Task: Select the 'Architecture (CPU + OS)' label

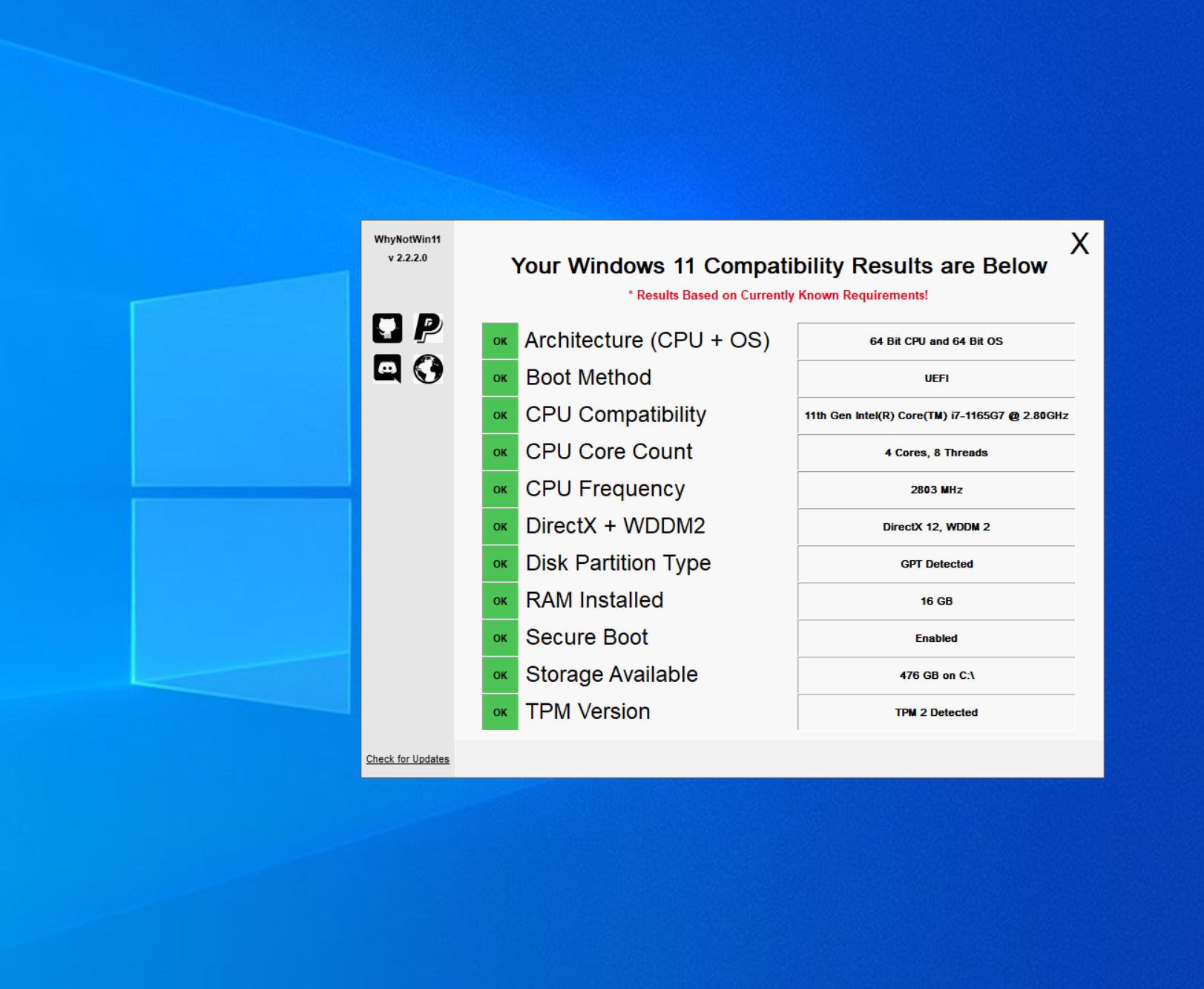Action: point(647,341)
